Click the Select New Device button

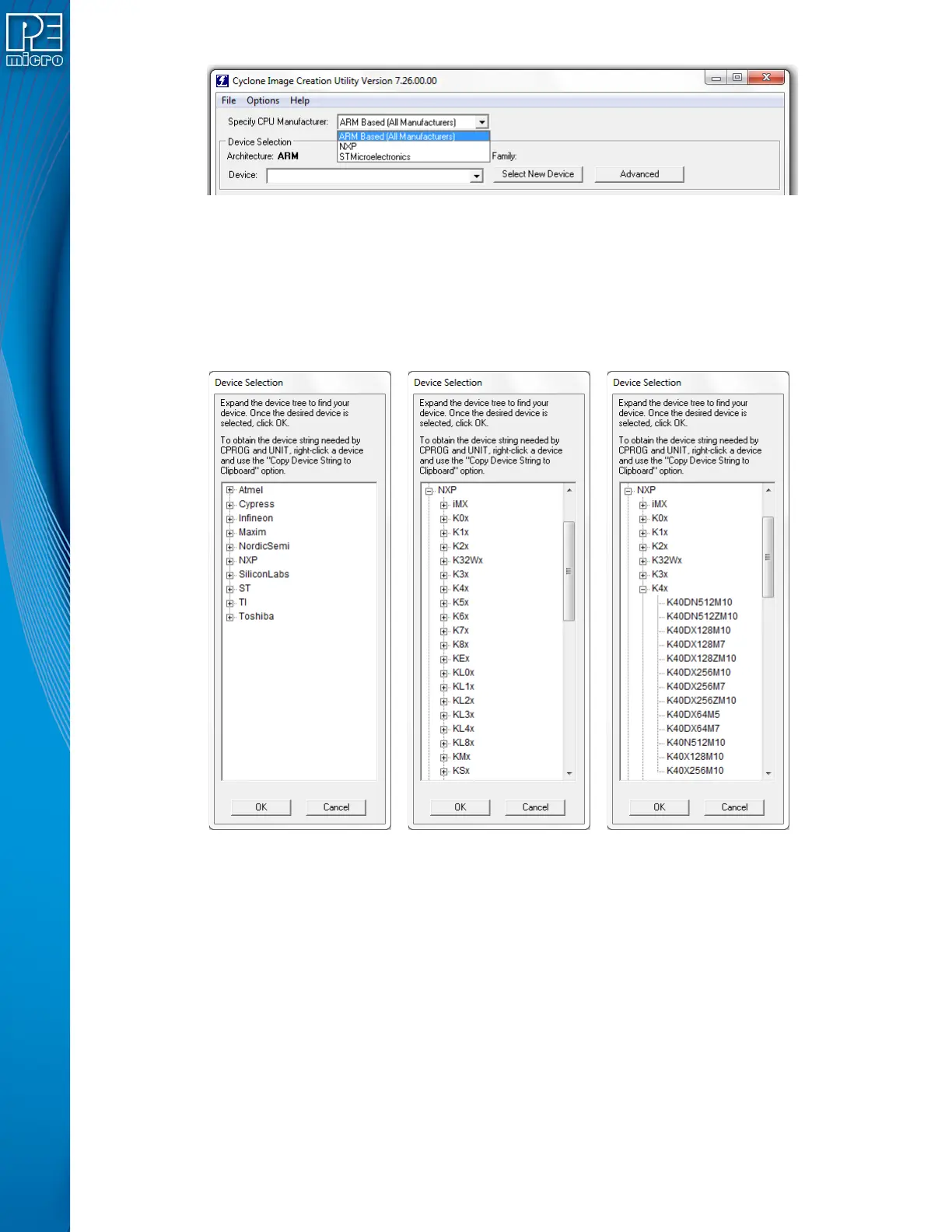coord(538,174)
